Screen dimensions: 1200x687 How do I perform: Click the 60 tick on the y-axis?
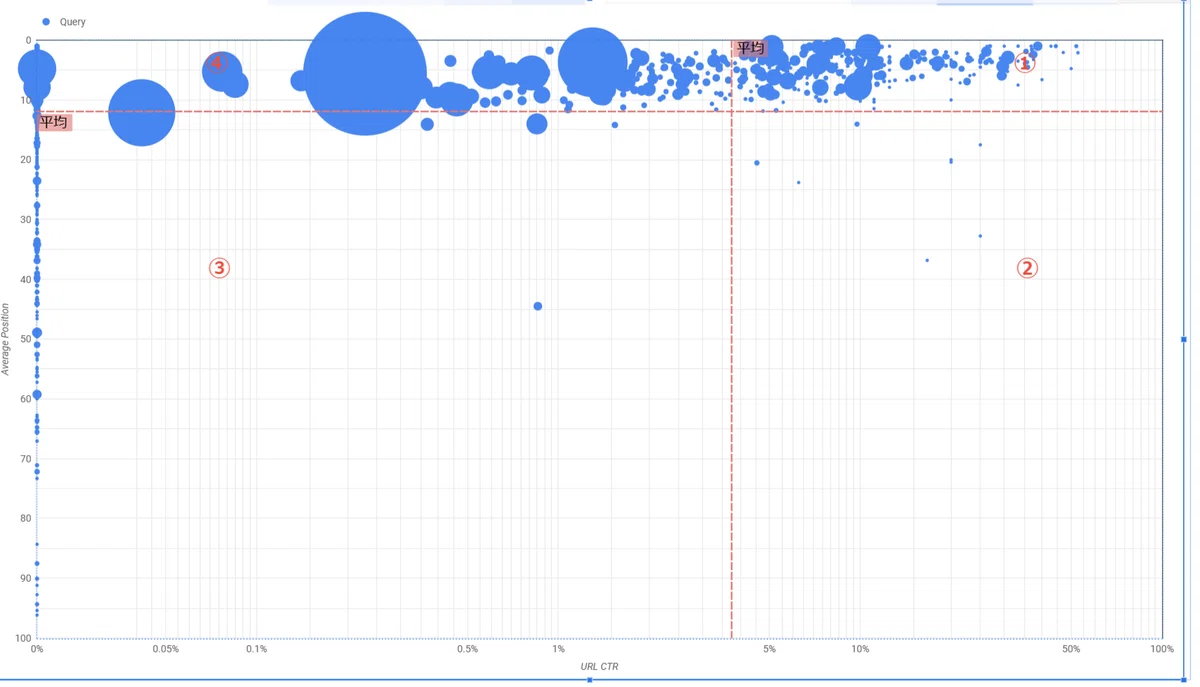point(26,399)
